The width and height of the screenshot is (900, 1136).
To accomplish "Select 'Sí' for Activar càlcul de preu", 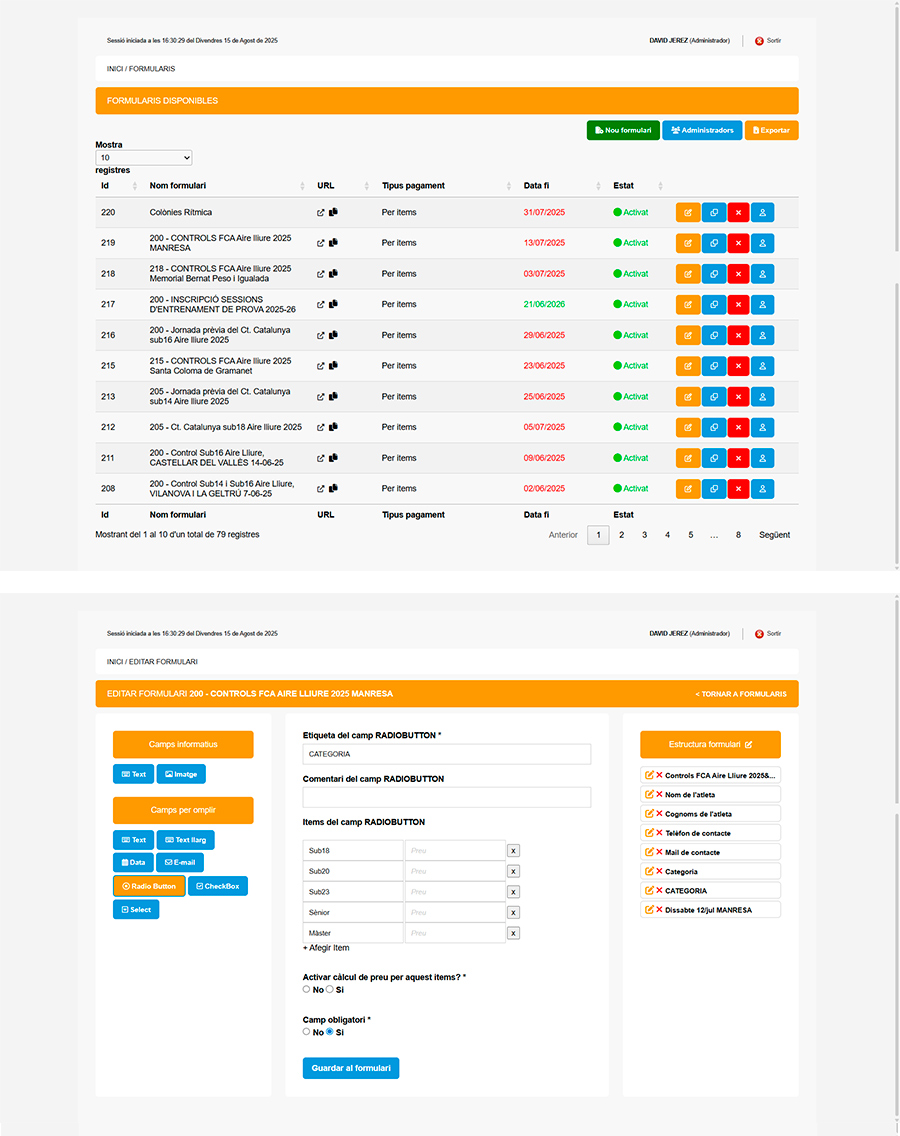I will pyautogui.click(x=330, y=989).
